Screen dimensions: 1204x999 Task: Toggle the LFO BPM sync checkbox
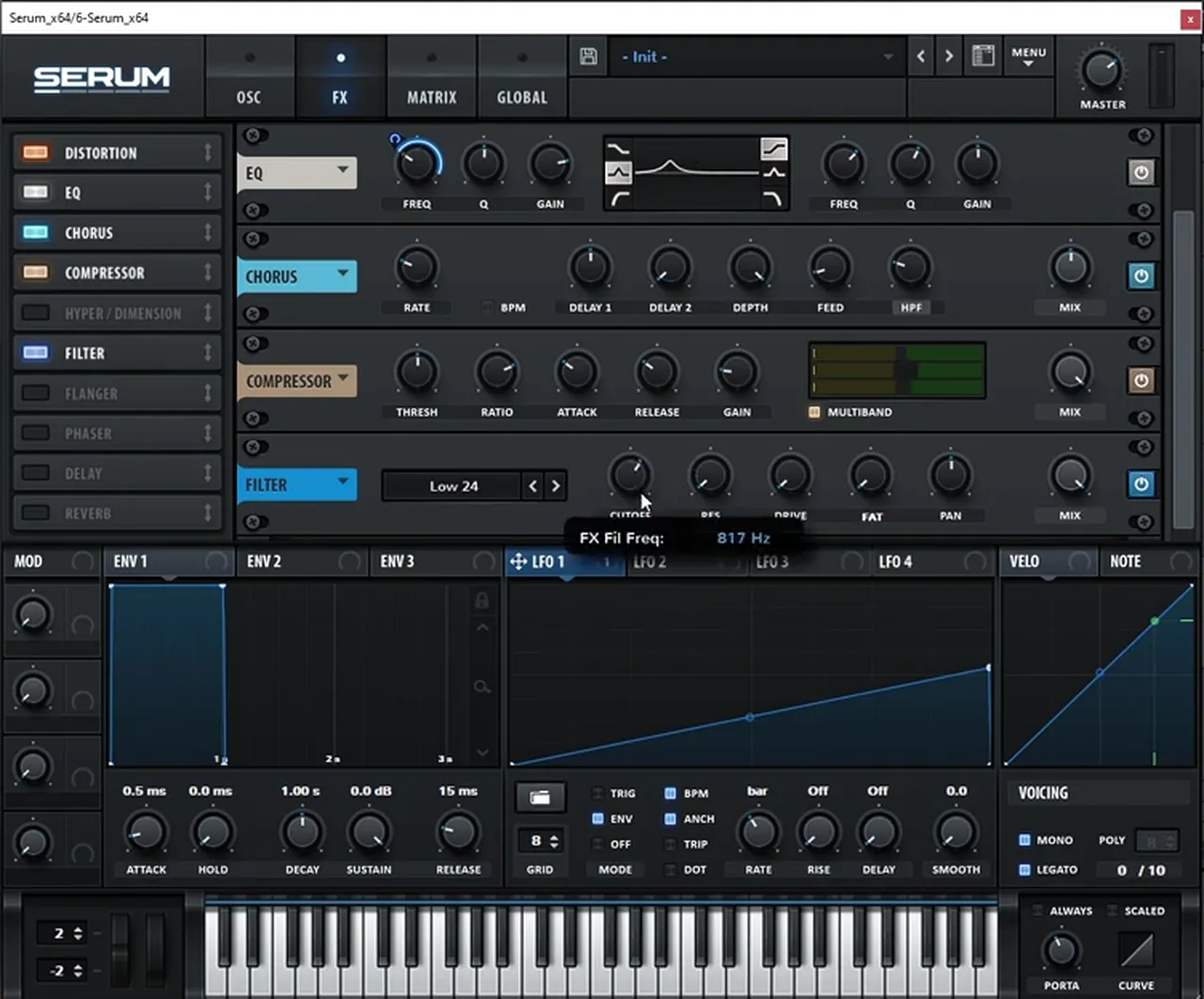(670, 793)
